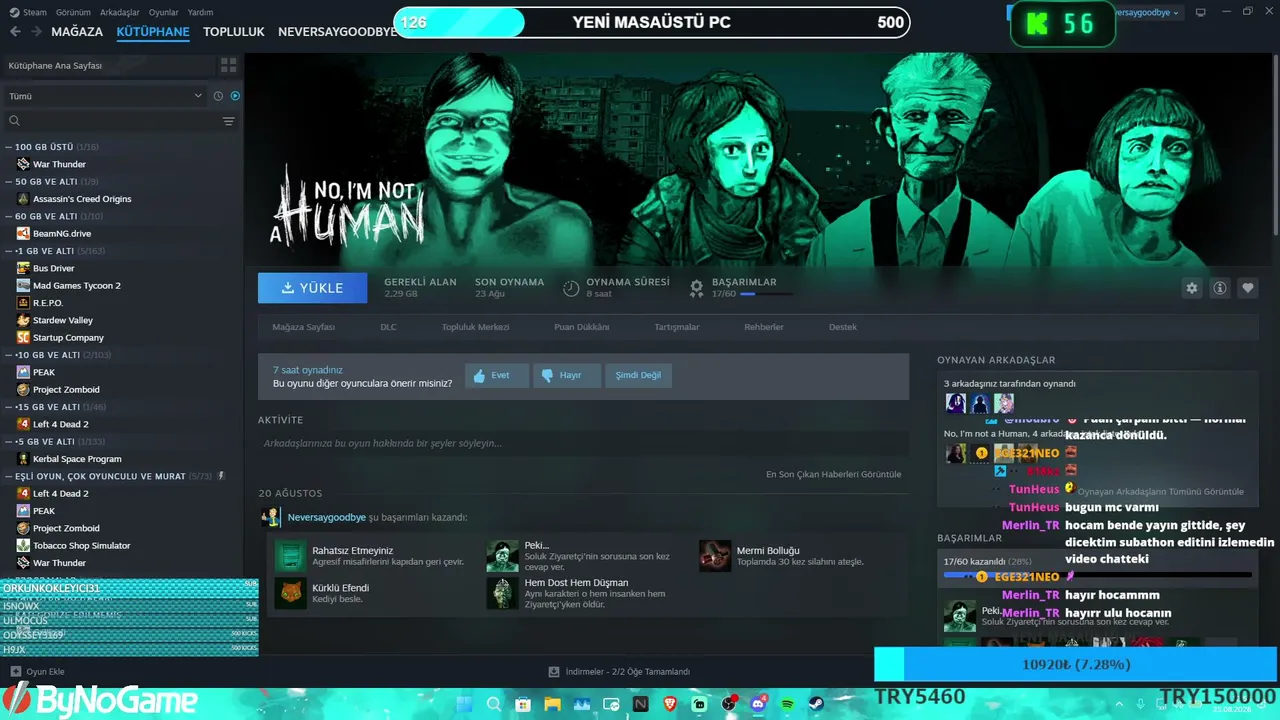Open the Topluluk Merkezi game tab
Viewport: 1280px width, 720px height.
point(475,327)
